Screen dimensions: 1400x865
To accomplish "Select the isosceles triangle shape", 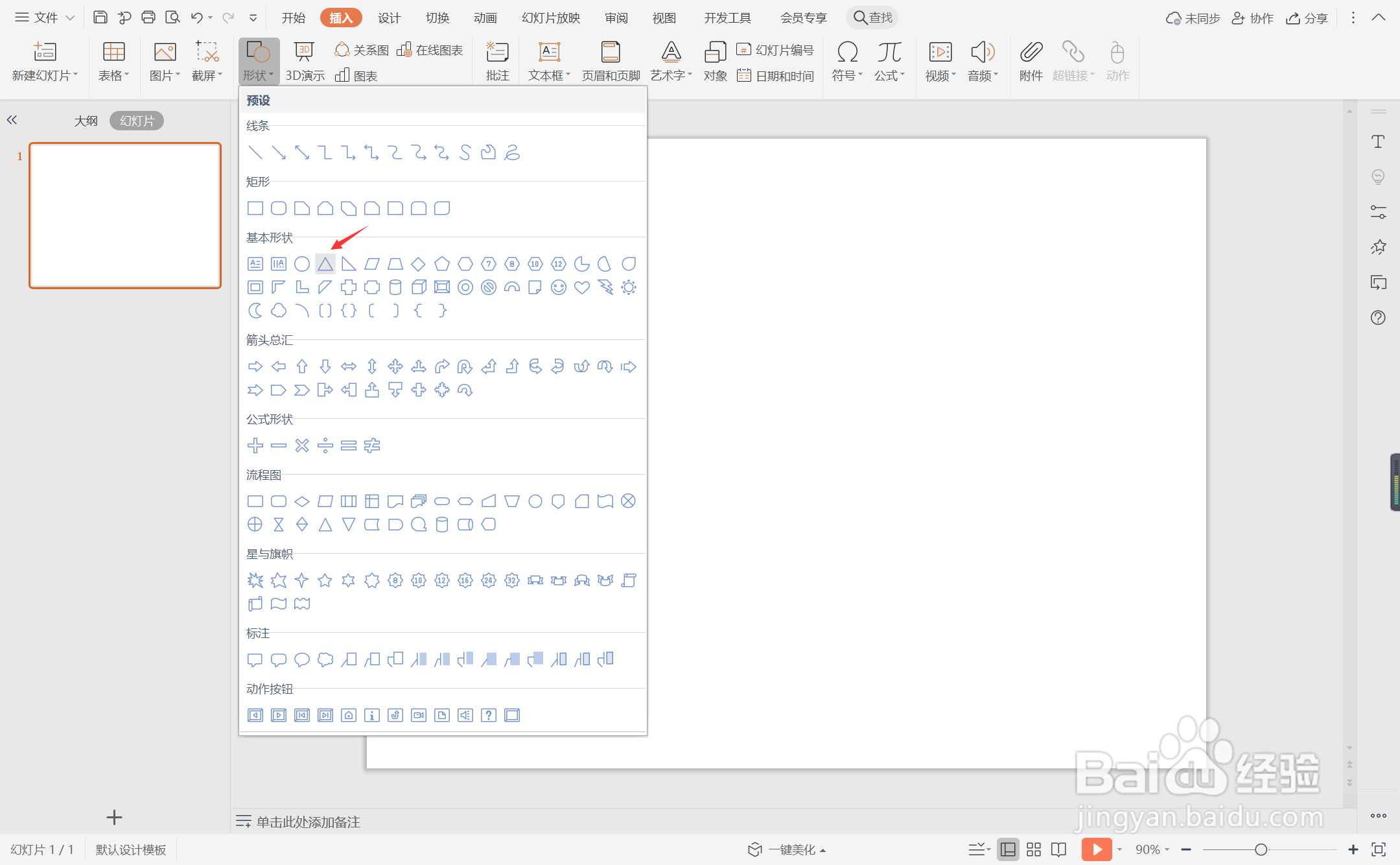I will coord(325,264).
